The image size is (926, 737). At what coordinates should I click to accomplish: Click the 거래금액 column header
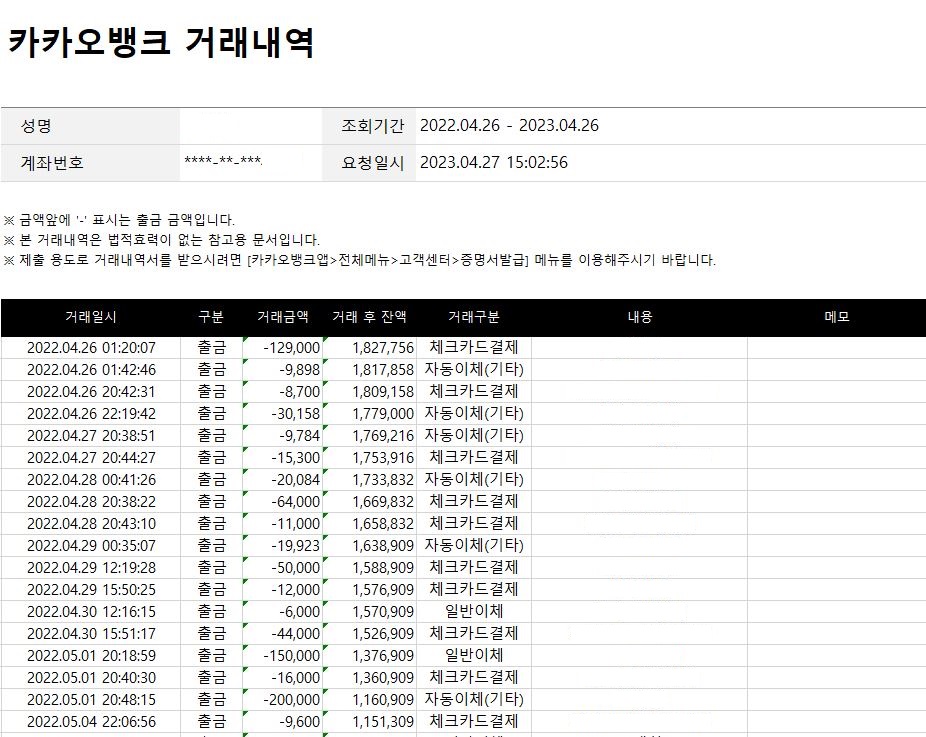coord(282,317)
